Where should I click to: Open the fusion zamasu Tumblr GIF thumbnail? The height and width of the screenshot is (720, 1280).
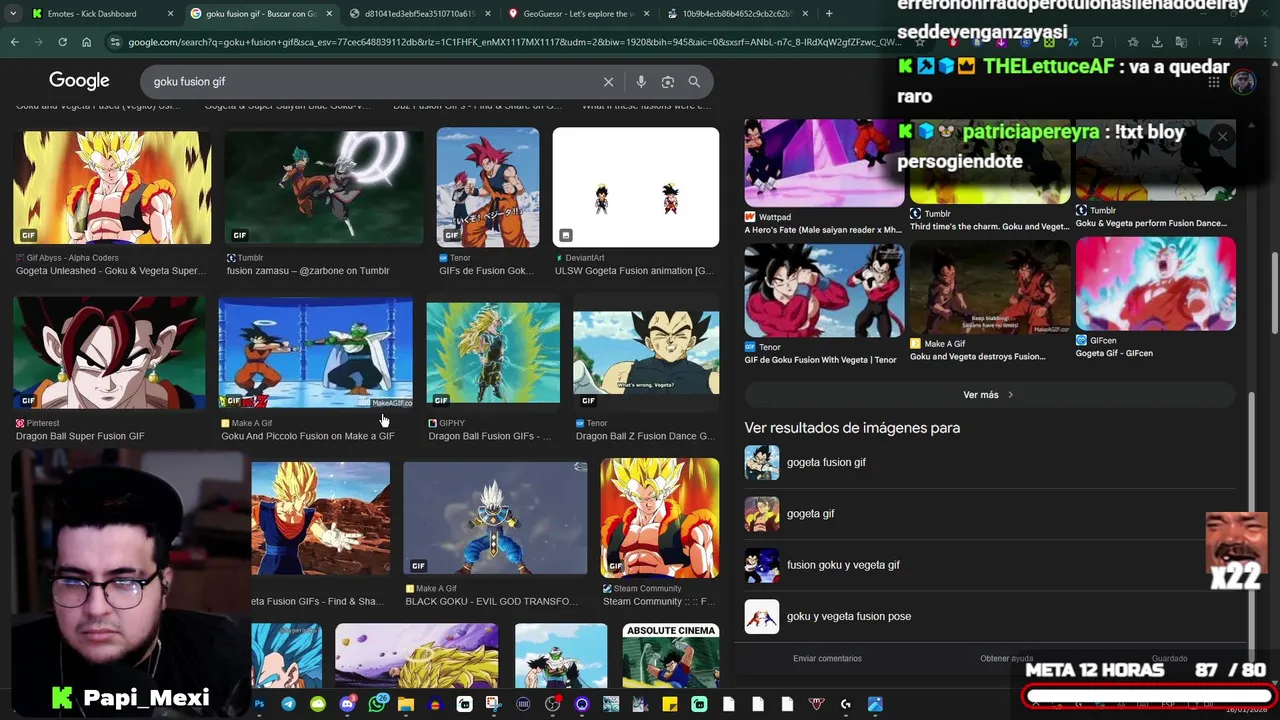pyautogui.click(x=324, y=187)
